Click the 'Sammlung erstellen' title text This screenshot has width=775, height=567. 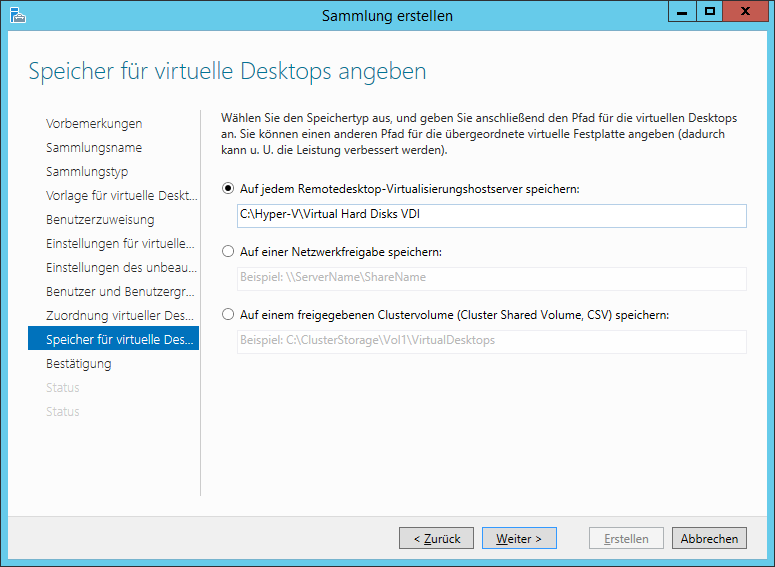[387, 16]
